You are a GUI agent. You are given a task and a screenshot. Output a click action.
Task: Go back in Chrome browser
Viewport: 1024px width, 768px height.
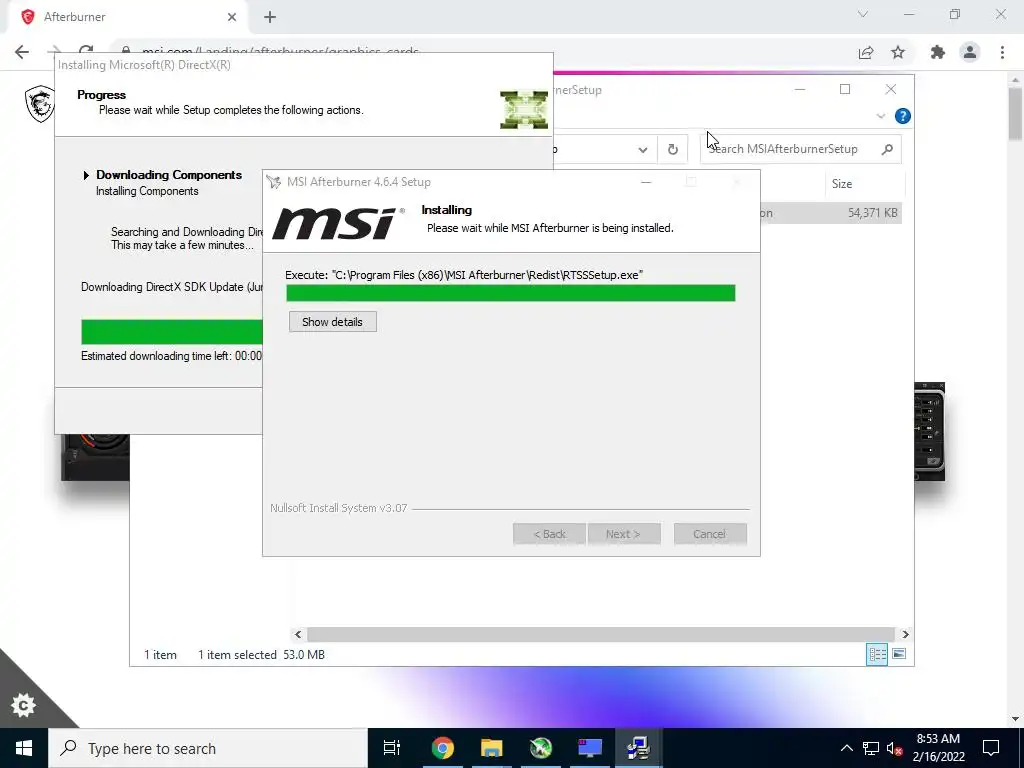22,52
